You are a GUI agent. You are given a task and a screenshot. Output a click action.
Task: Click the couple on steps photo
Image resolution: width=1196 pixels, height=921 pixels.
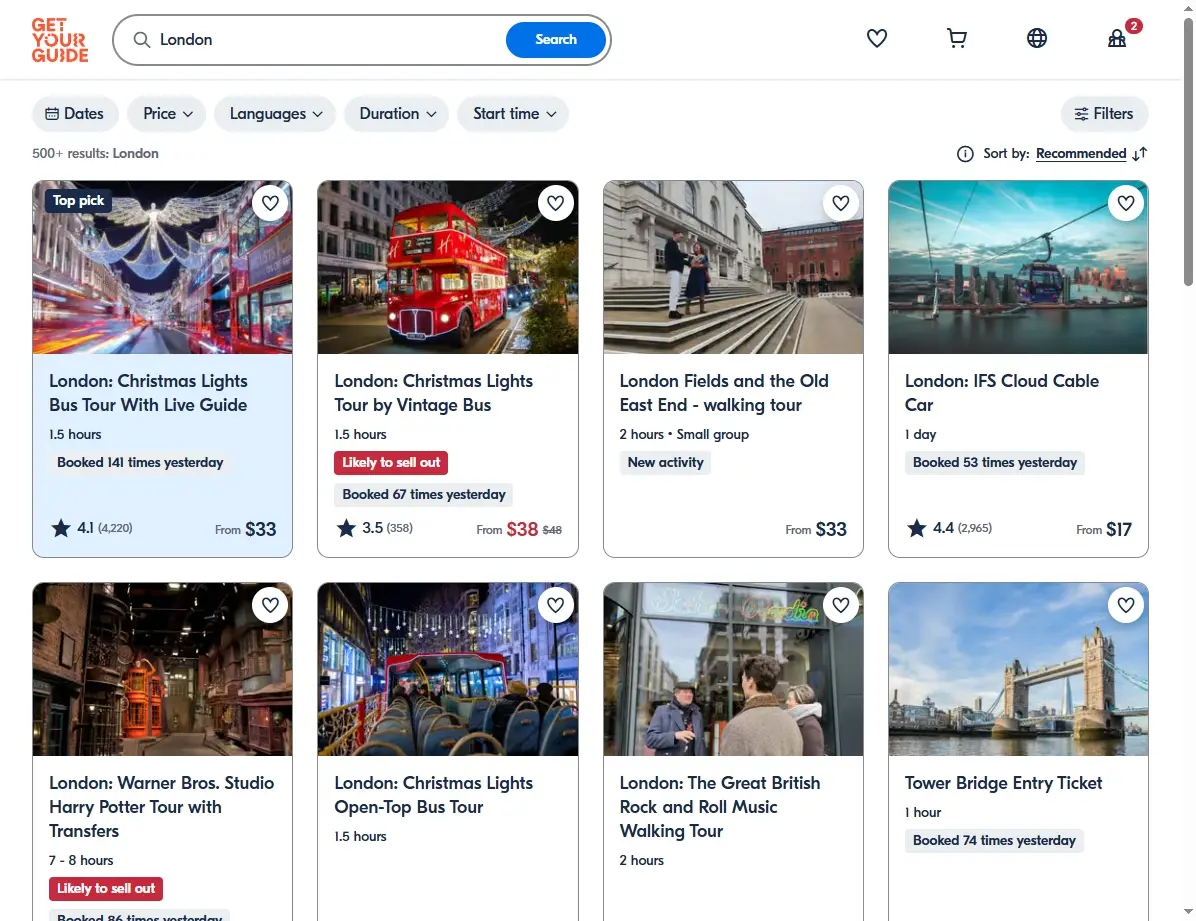[x=733, y=267]
